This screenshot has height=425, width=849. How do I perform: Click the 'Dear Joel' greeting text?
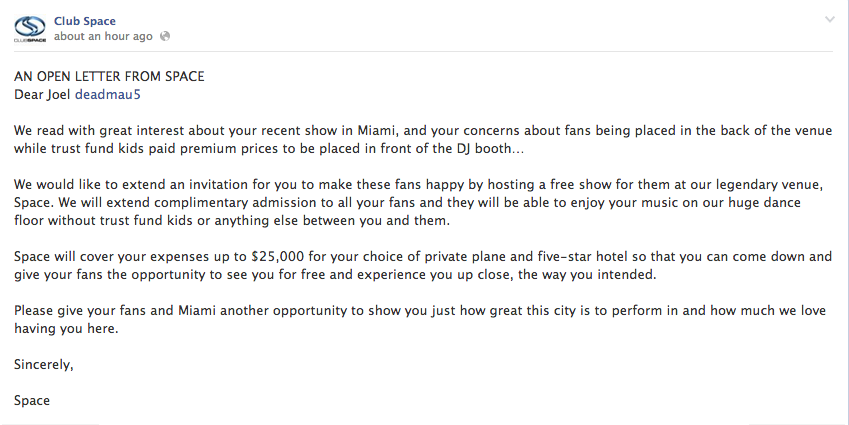click(x=43, y=95)
